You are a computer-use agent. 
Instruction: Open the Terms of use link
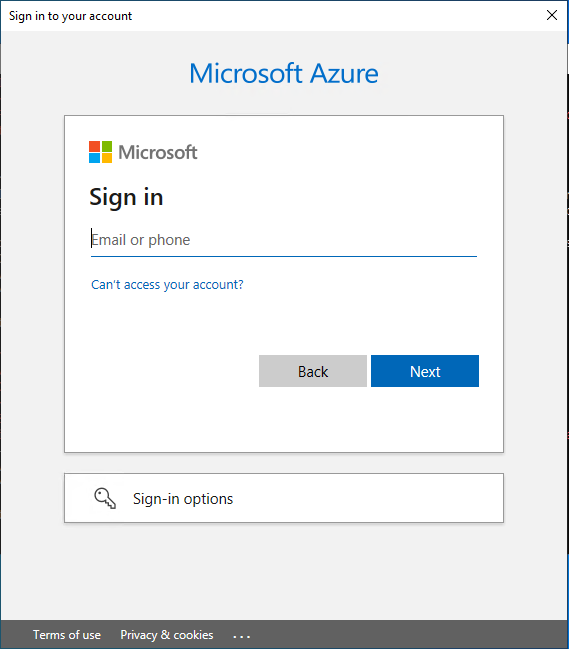67,635
